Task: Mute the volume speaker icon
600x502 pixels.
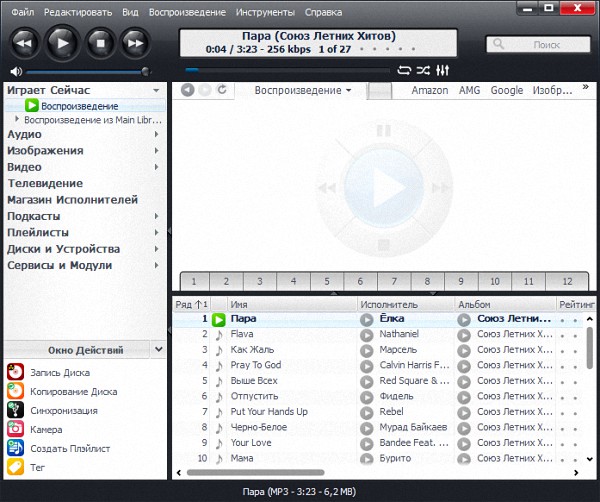Action: pos(15,71)
